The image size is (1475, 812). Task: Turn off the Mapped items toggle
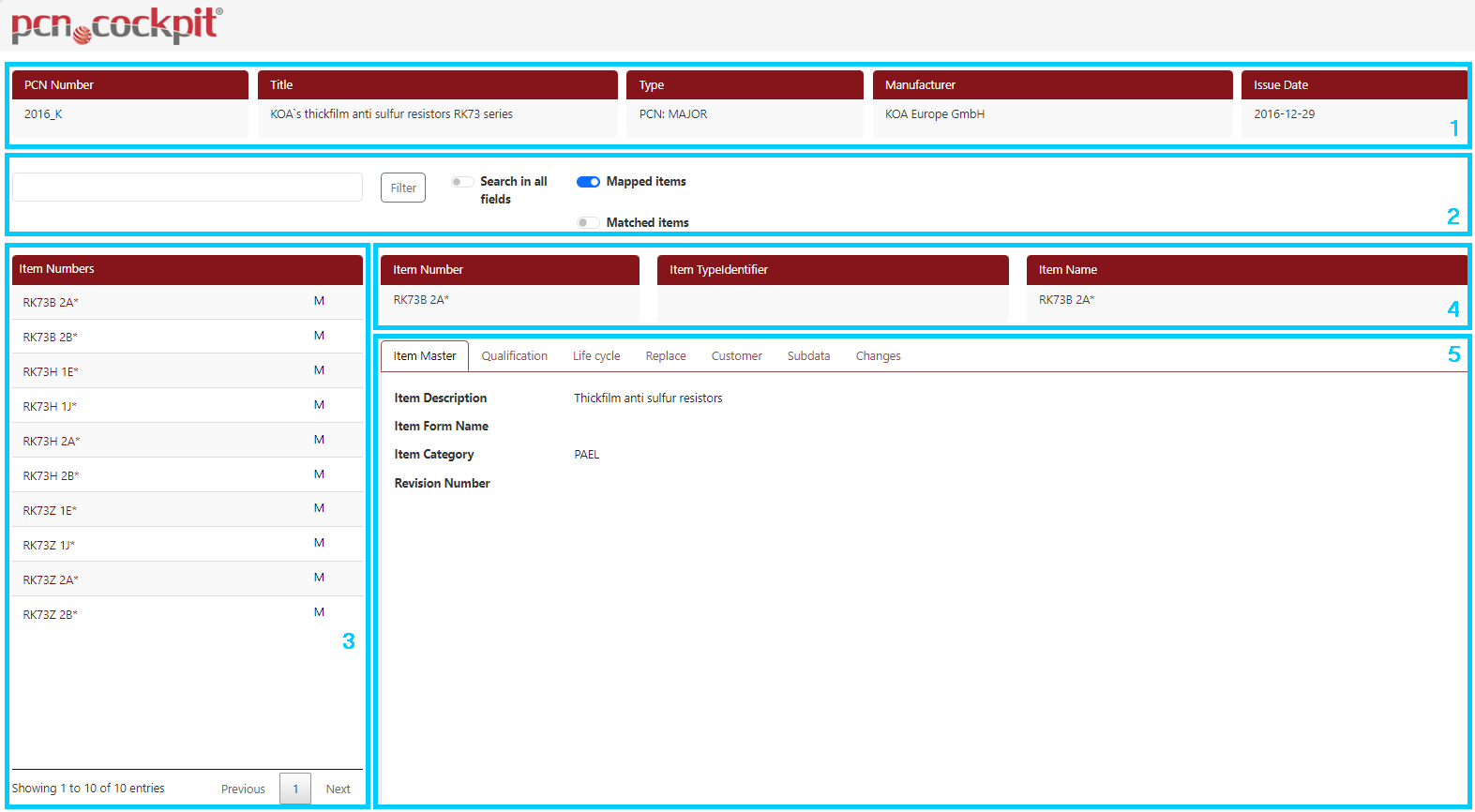pyautogui.click(x=588, y=182)
